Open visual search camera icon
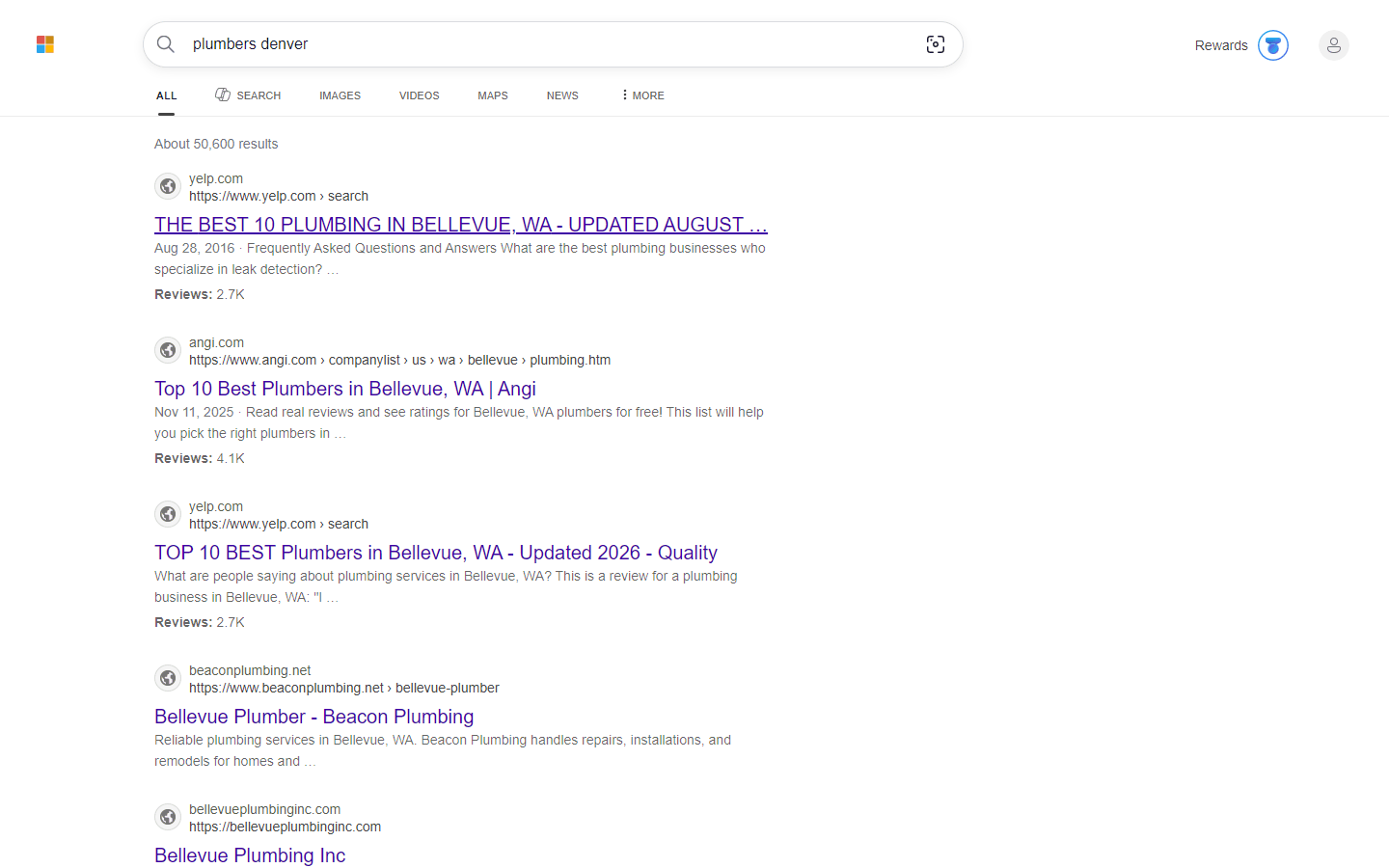 (936, 44)
